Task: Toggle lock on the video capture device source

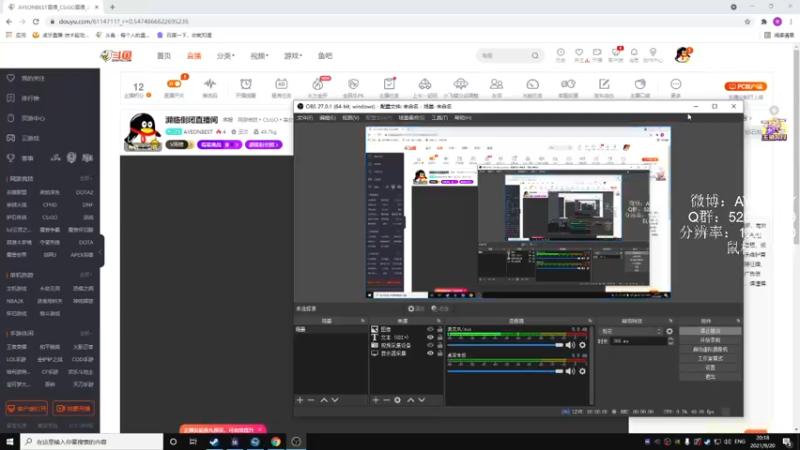Action: [439, 345]
